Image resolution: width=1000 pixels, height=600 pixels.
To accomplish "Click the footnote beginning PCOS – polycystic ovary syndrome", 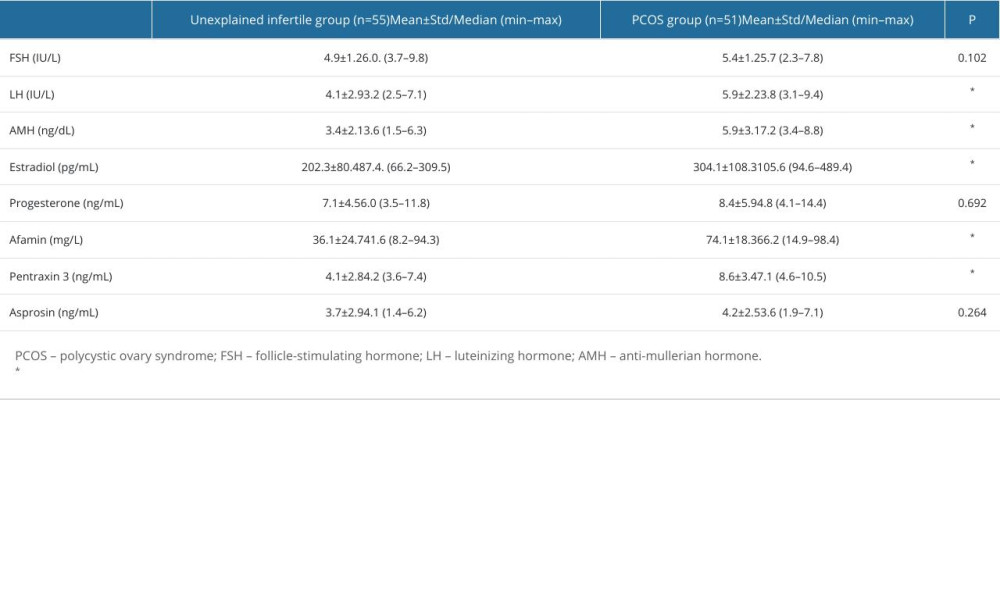I will [x=388, y=356].
